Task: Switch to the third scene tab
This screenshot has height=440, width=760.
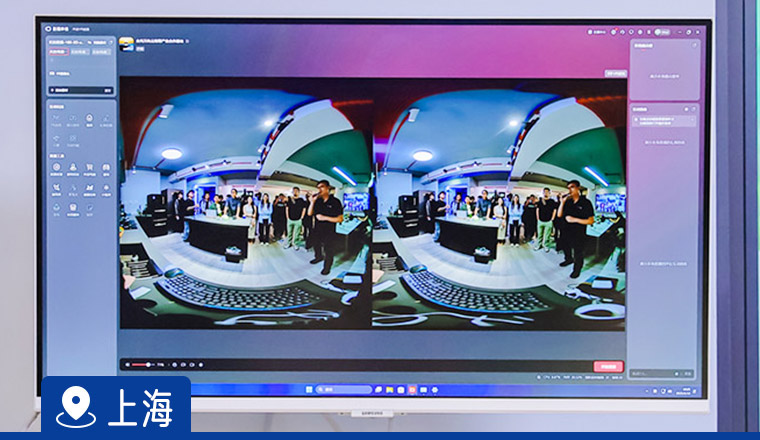Action: (100, 52)
